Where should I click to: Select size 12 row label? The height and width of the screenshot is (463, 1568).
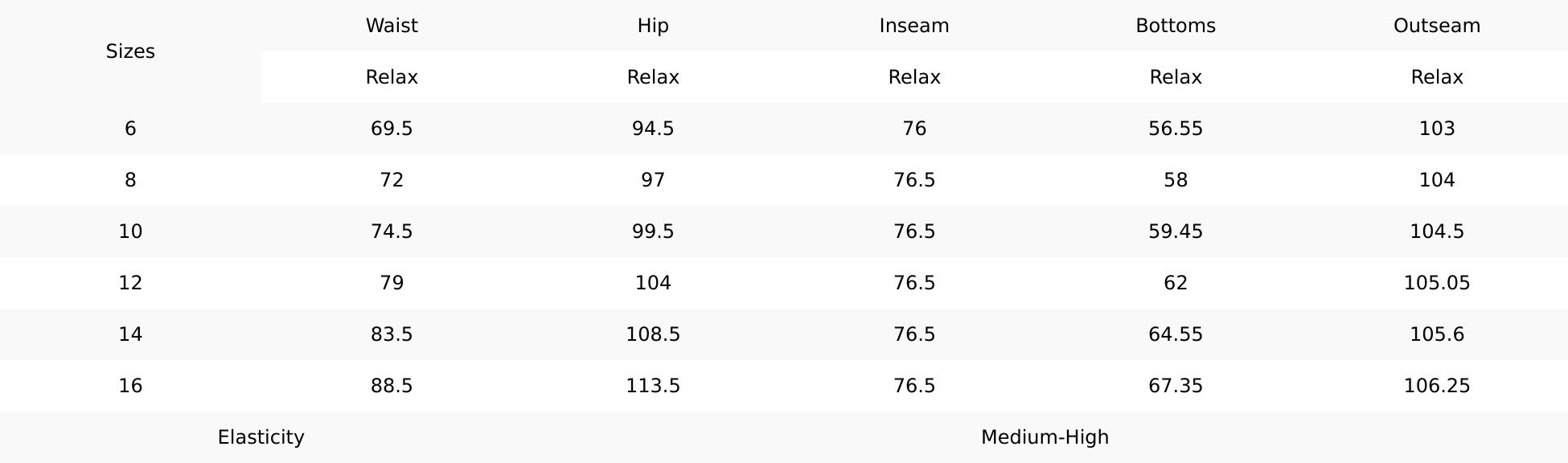pos(130,283)
